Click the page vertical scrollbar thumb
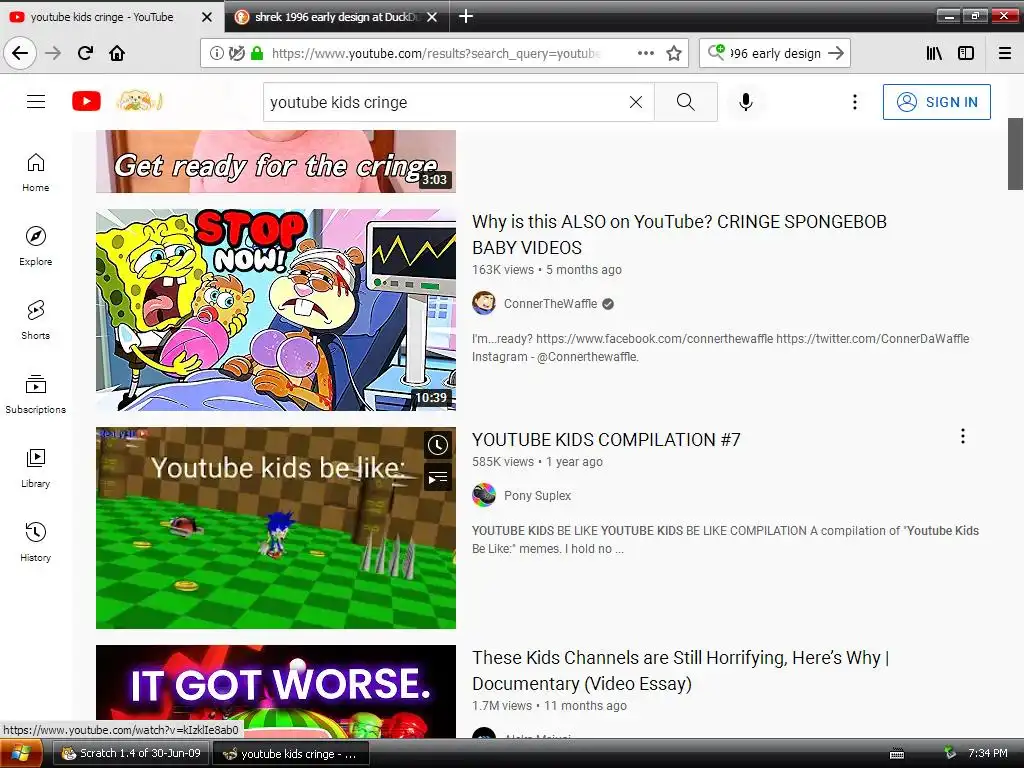The image size is (1024, 768). [1015, 154]
